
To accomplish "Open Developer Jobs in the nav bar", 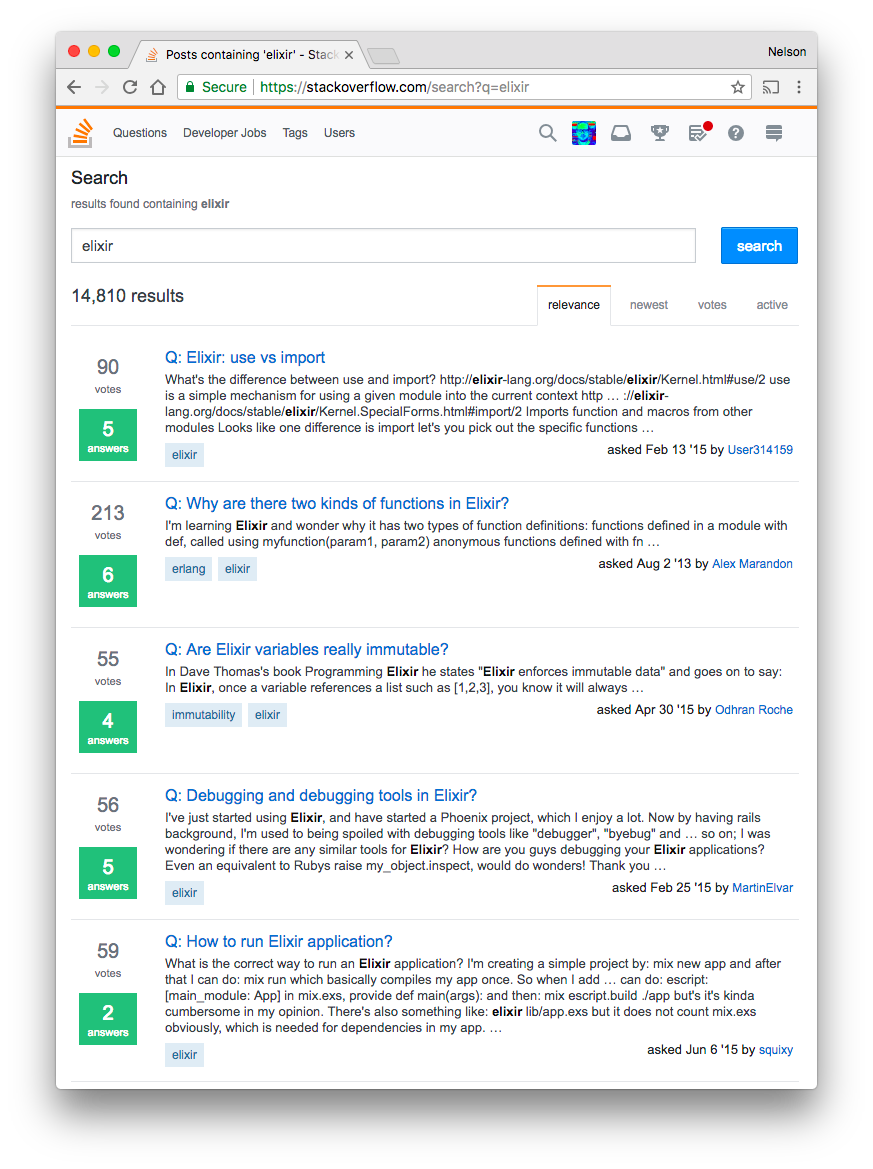I will pyautogui.click(x=224, y=133).
